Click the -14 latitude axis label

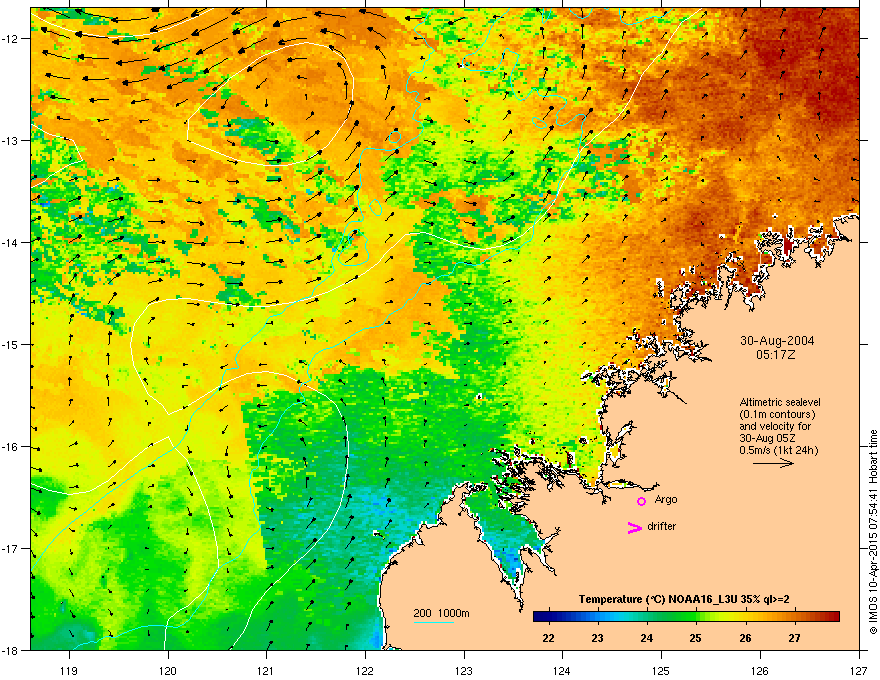10,243
